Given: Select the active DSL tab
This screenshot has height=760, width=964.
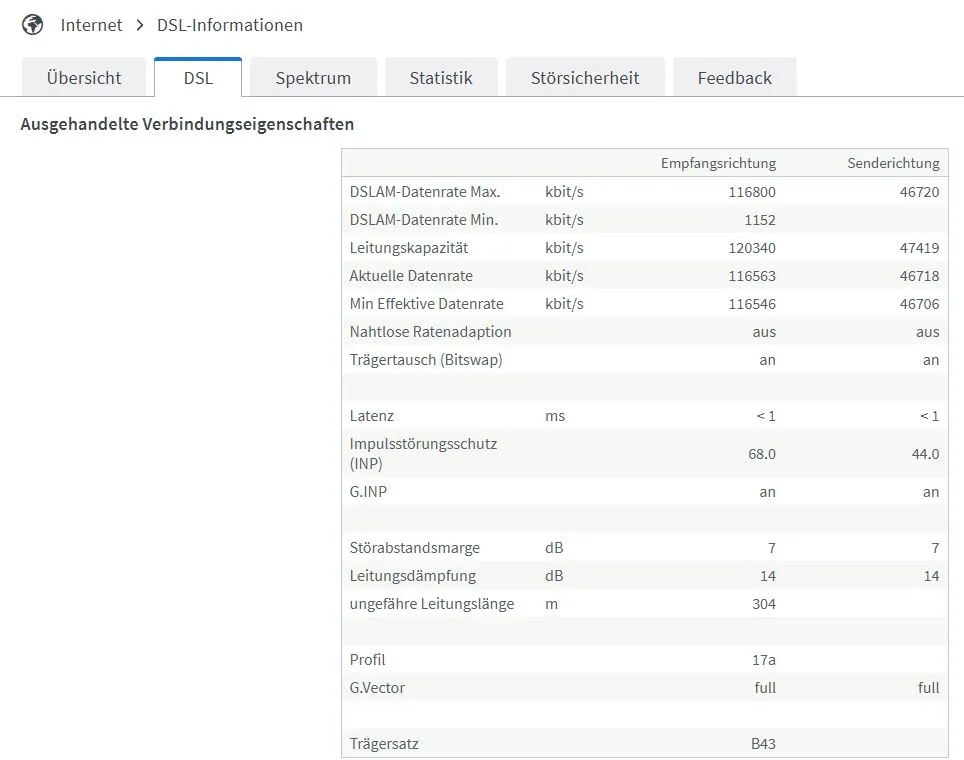Looking at the screenshot, I should [198, 78].
